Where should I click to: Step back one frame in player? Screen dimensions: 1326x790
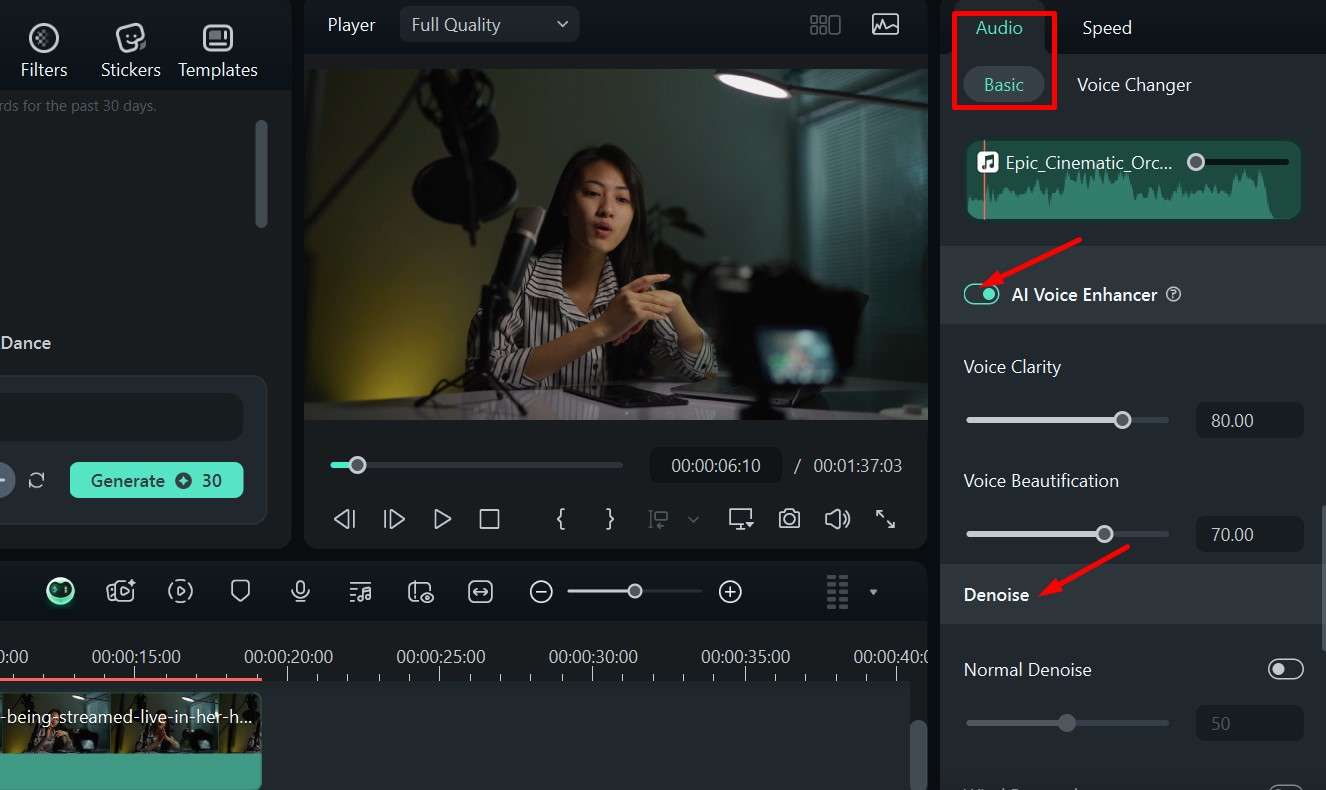point(344,519)
